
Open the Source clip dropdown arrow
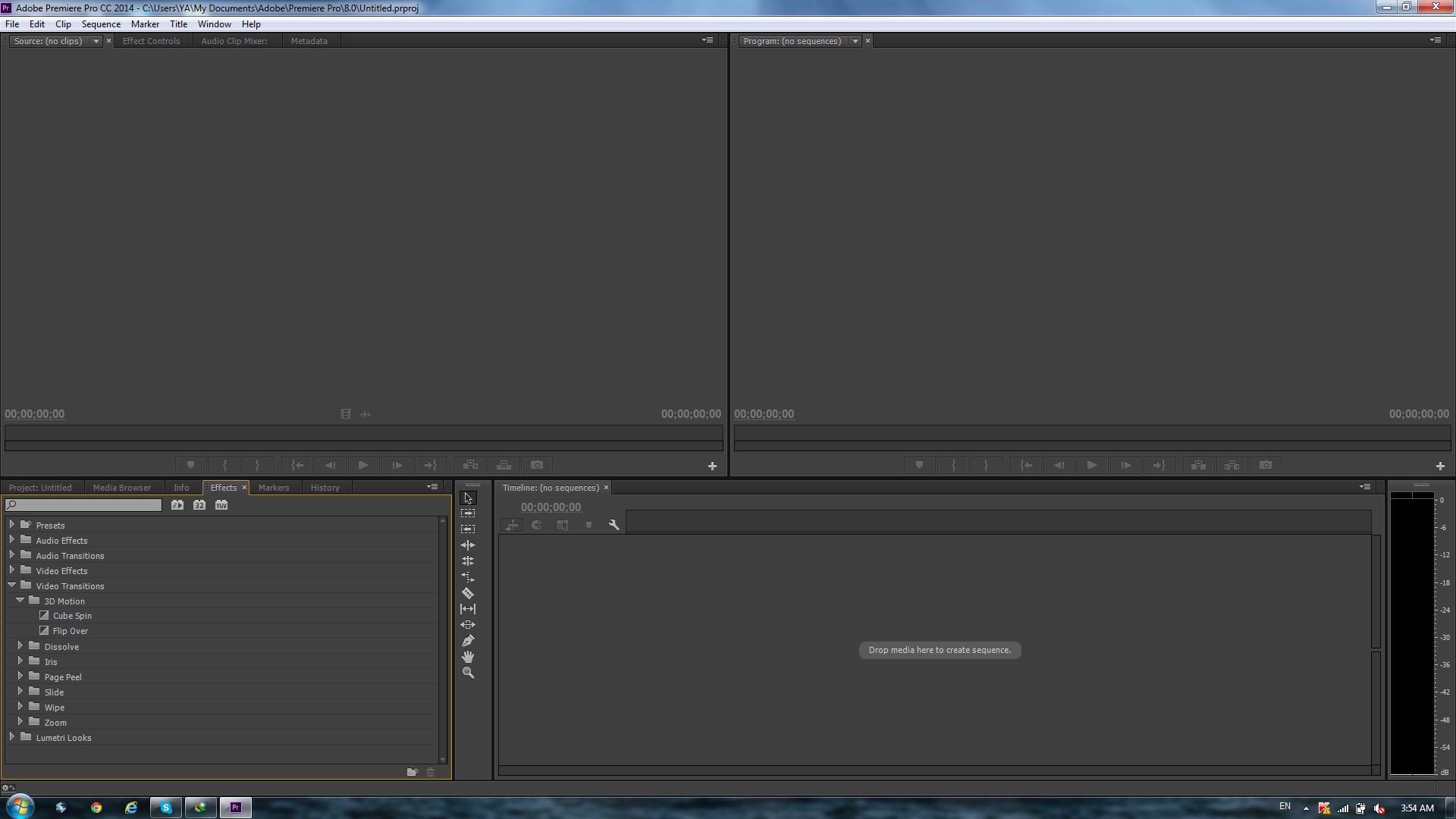tap(96, 41)
